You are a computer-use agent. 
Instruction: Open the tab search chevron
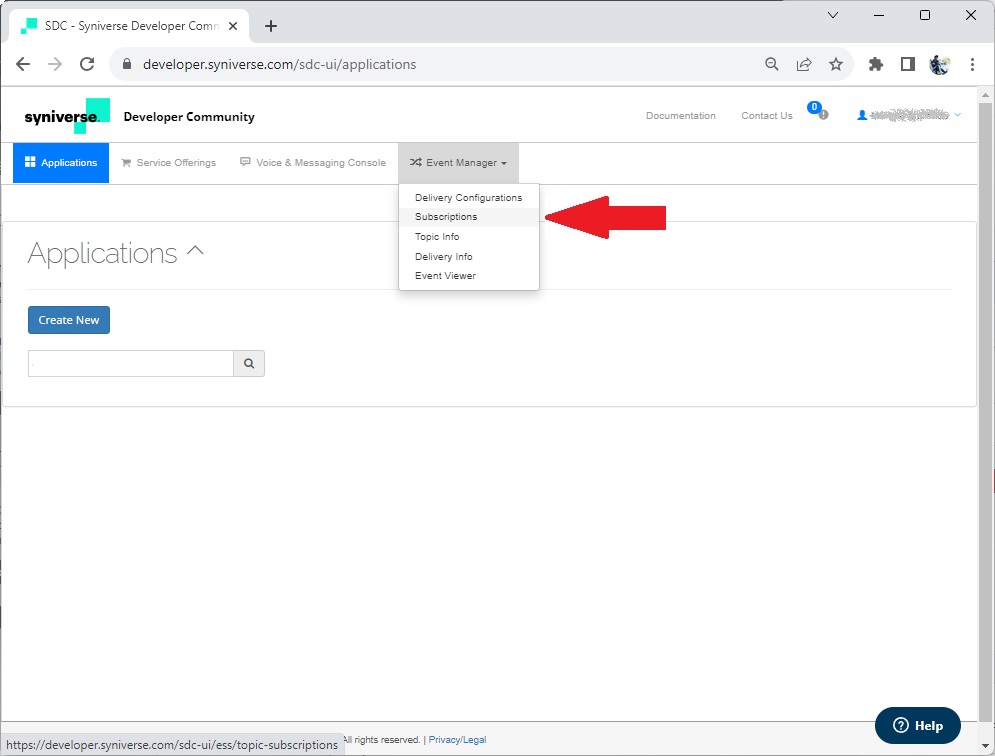click(833, 15)
